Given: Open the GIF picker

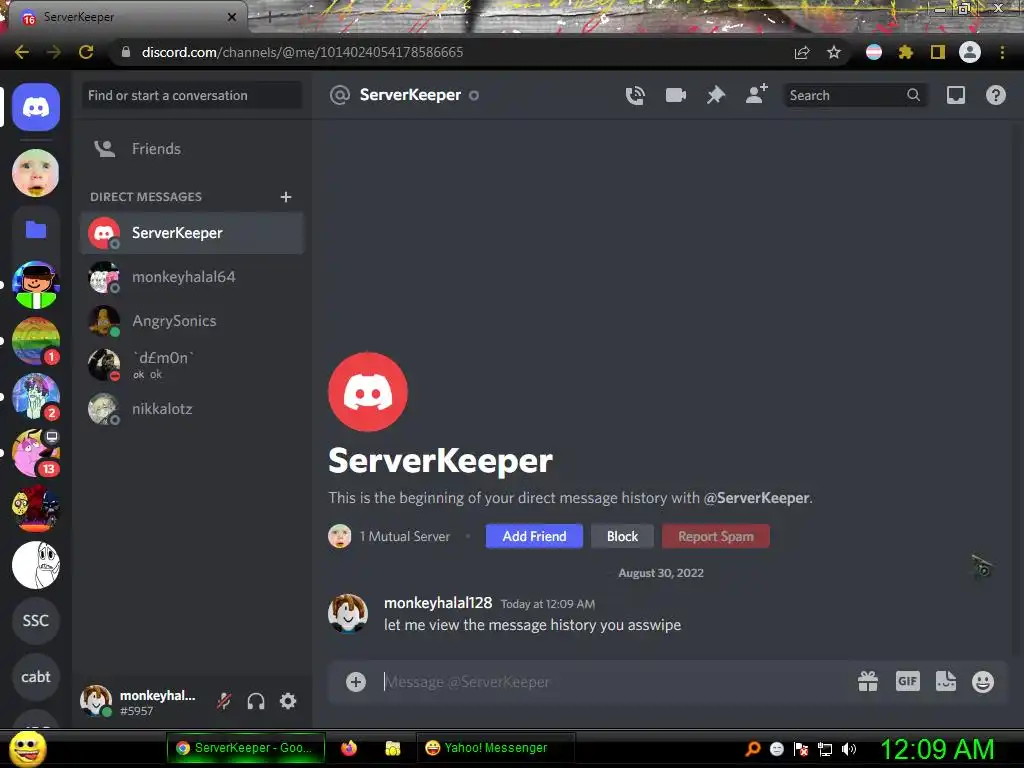Looking at the screenshot, I should click(908, 681).
